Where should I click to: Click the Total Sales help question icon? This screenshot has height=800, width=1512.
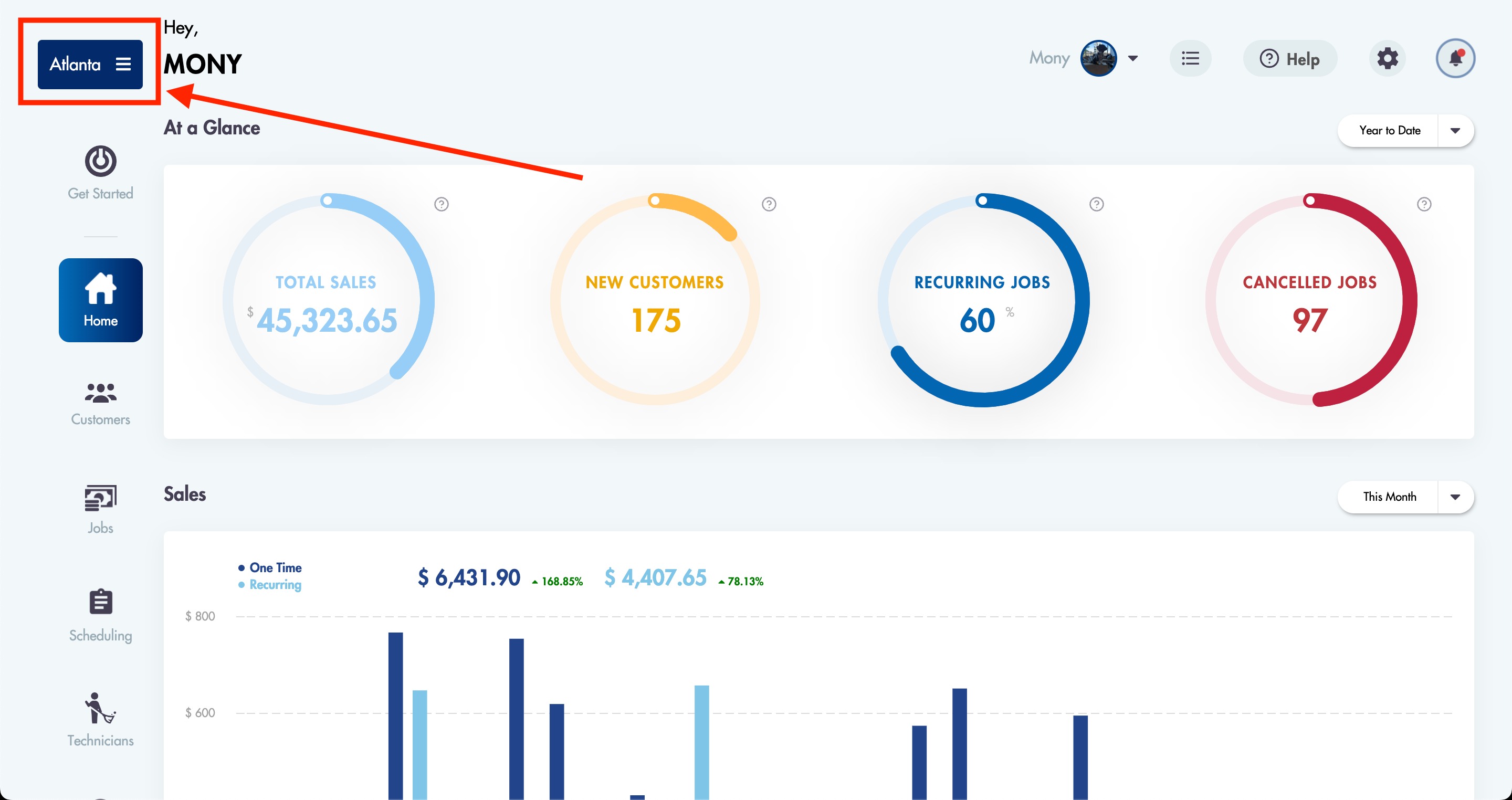pyautogui.click(x=442, y=204)
